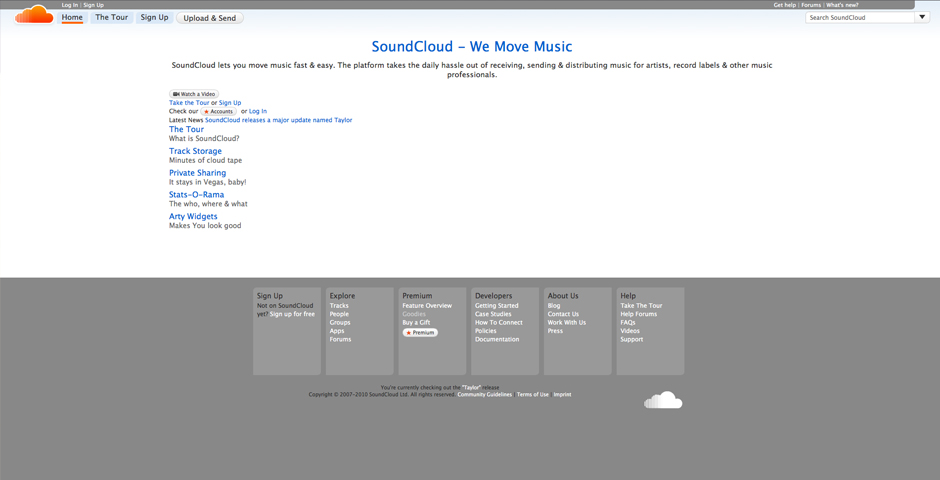This screenshot has width=940, height=480.
Task: Click the starred Premium button in footer
Action: point(420,333)
